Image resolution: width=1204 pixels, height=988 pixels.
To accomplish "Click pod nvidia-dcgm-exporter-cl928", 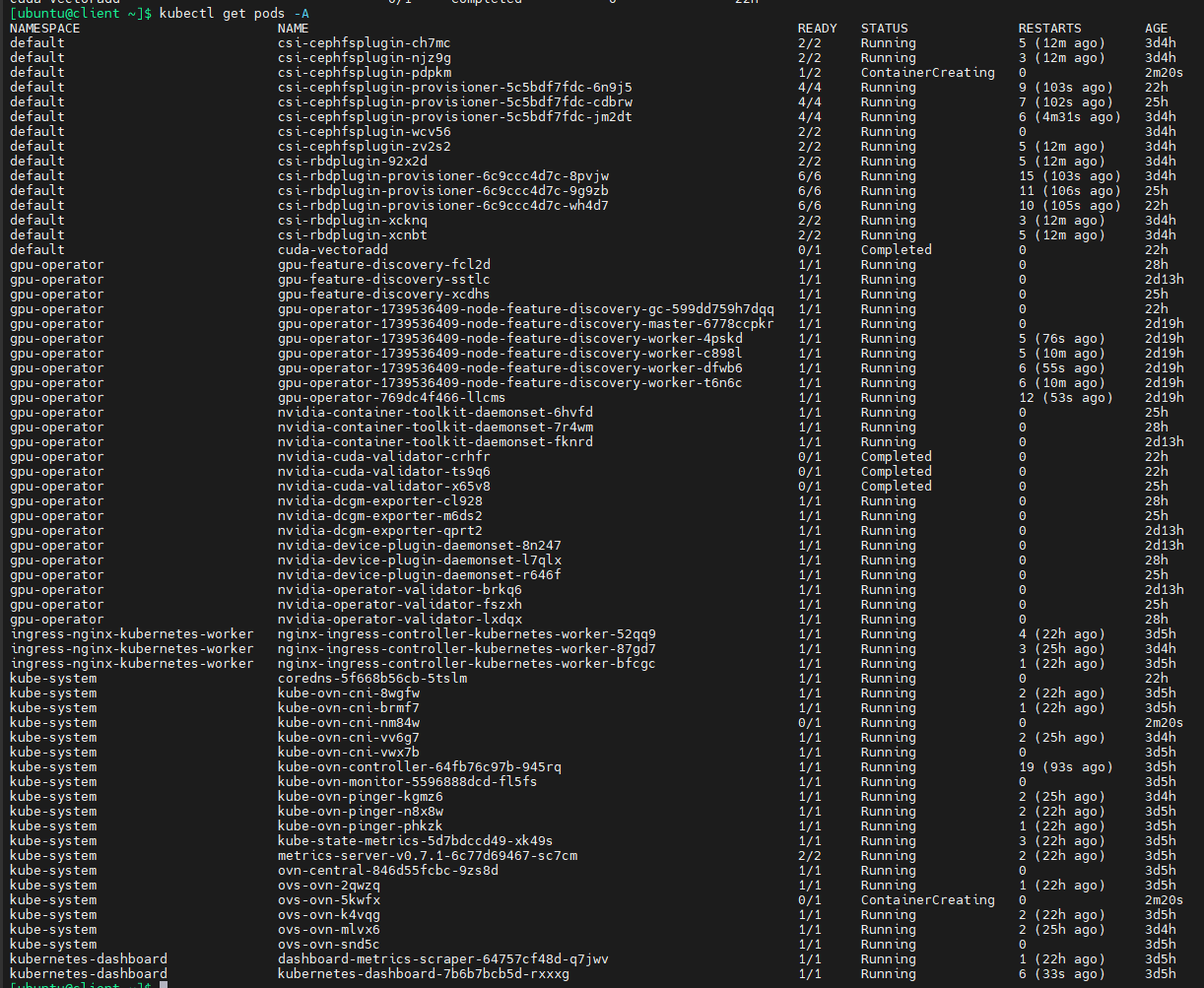I will tap(380, 501).
